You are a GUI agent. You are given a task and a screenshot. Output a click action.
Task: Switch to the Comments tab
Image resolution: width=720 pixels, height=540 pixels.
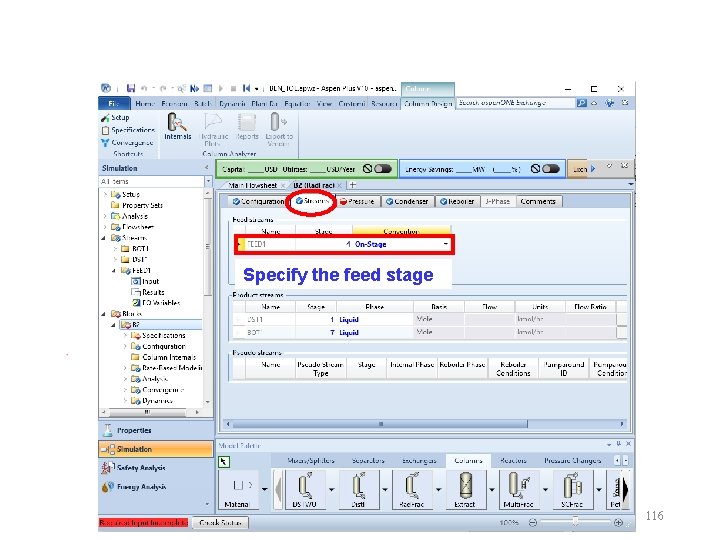pos(538,202)
